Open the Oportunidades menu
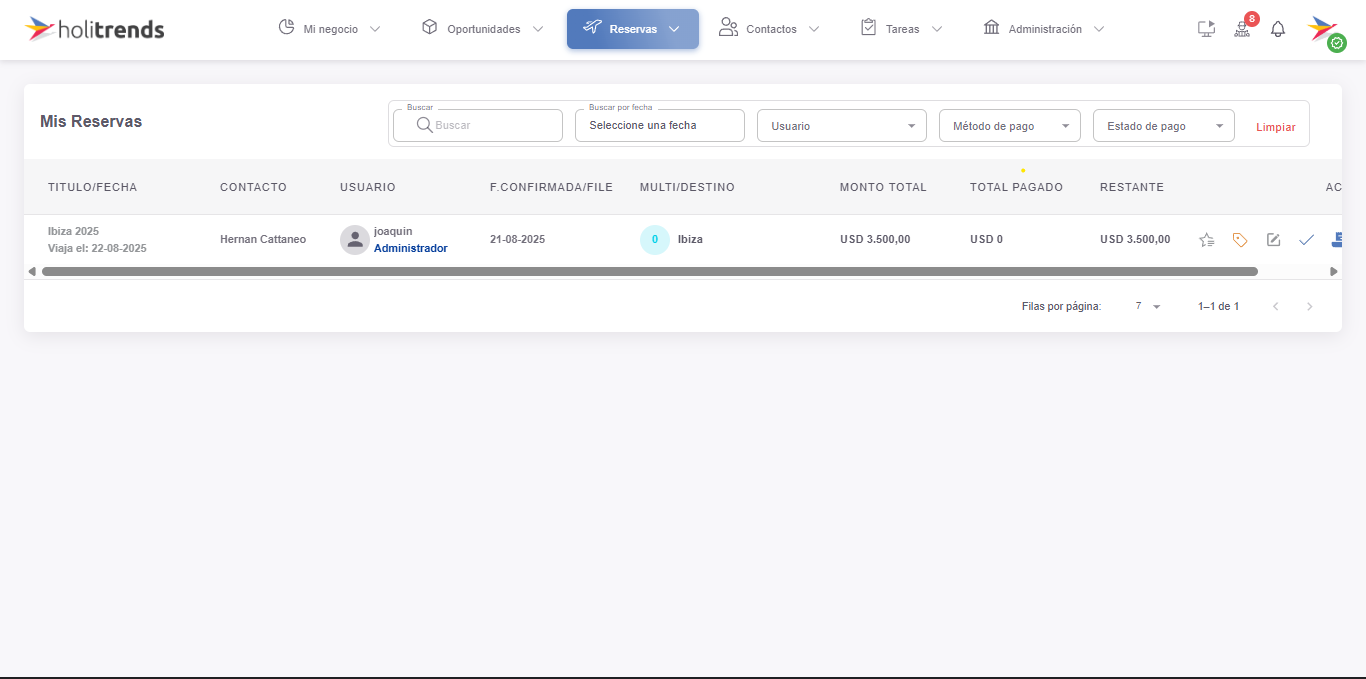This screenshot has width=1366, height=679. pyautogui.click(x=482, y=29)
